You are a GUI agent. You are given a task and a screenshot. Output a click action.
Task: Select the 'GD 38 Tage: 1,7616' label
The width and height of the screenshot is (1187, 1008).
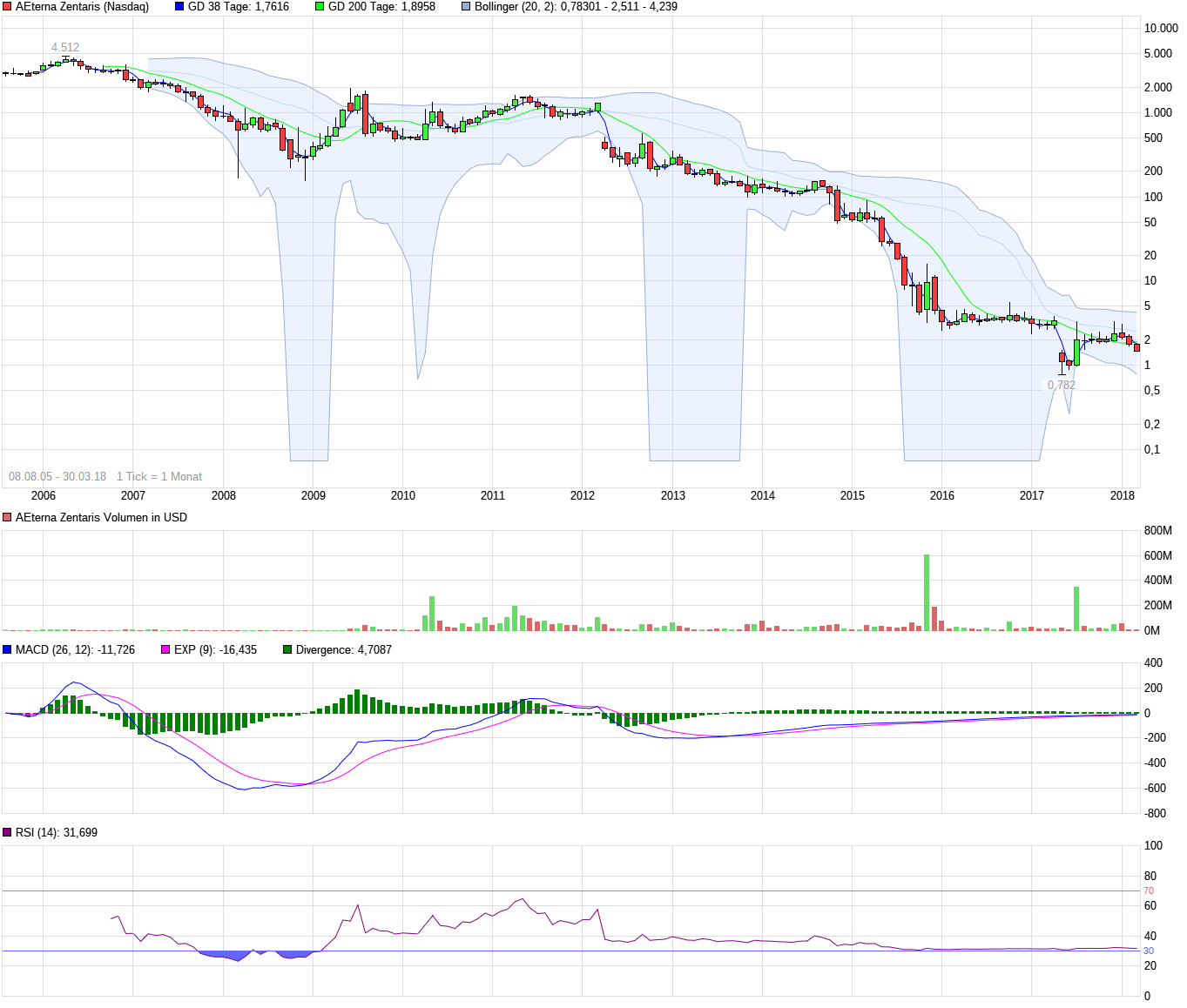[x=239, y=7]
